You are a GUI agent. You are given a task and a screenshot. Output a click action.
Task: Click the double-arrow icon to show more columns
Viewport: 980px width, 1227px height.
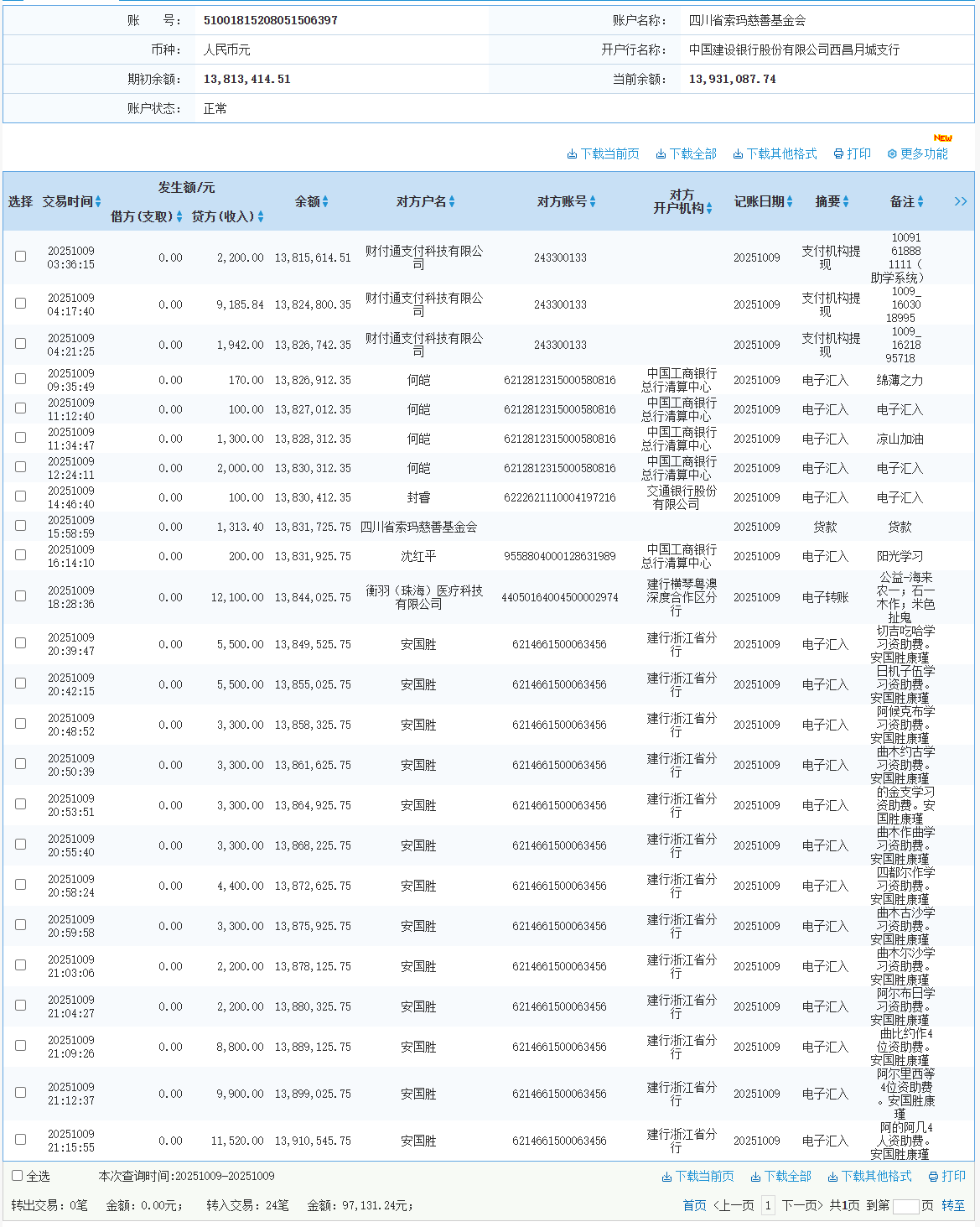pos(960,201)
